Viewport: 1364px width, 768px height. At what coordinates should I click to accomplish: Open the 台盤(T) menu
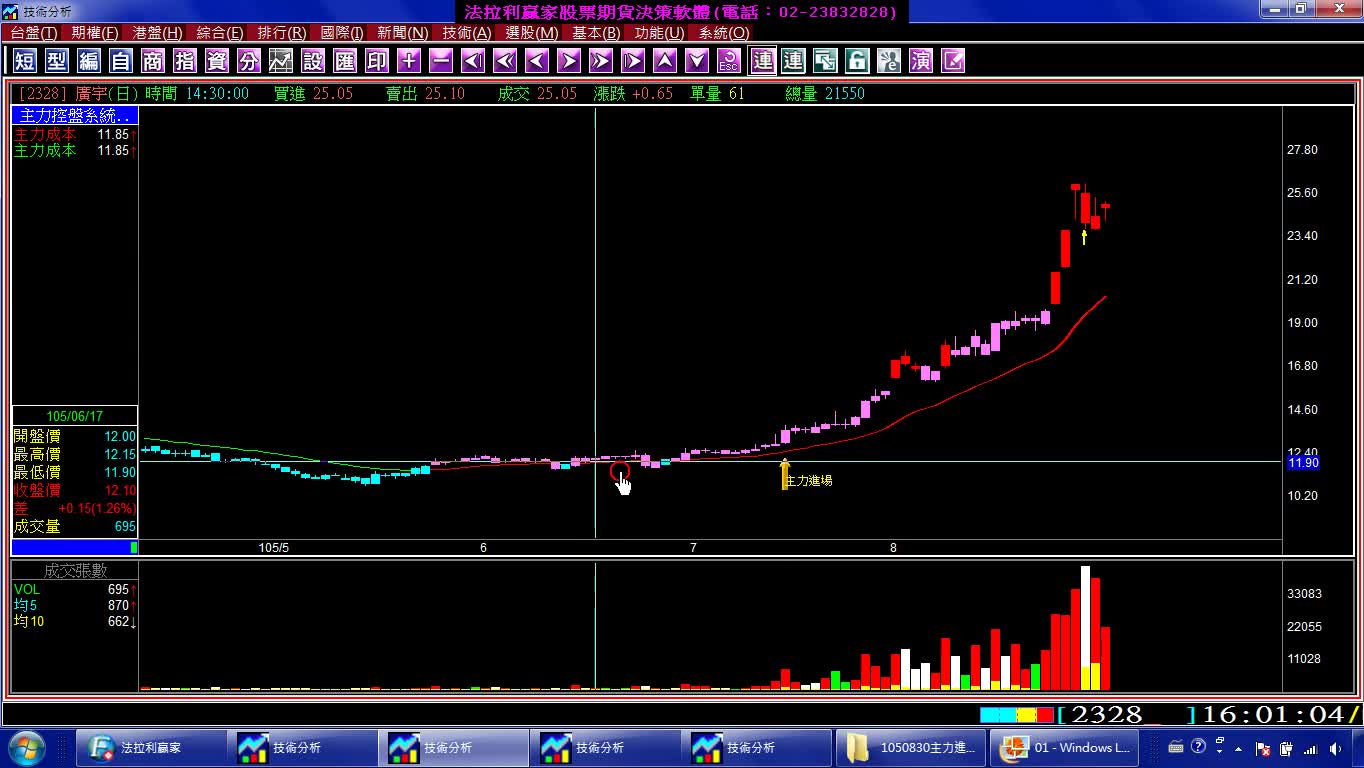coord(34,33)
